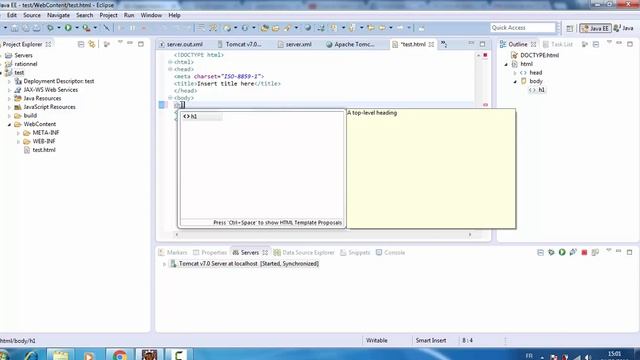The image size is (640, 360).
Task: Maximize the Project Explorer panel
Action: coord(141,44)
